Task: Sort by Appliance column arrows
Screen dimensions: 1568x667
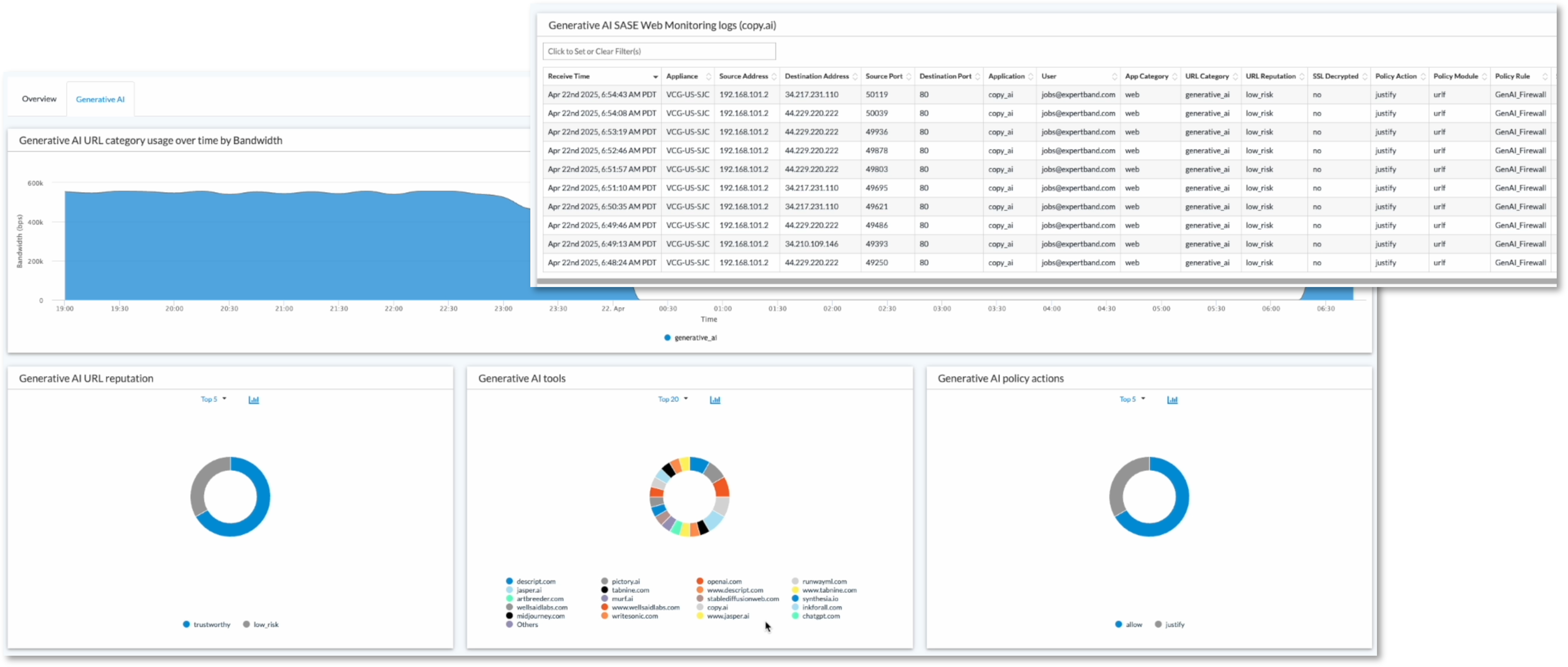Action: click(709, 77)
